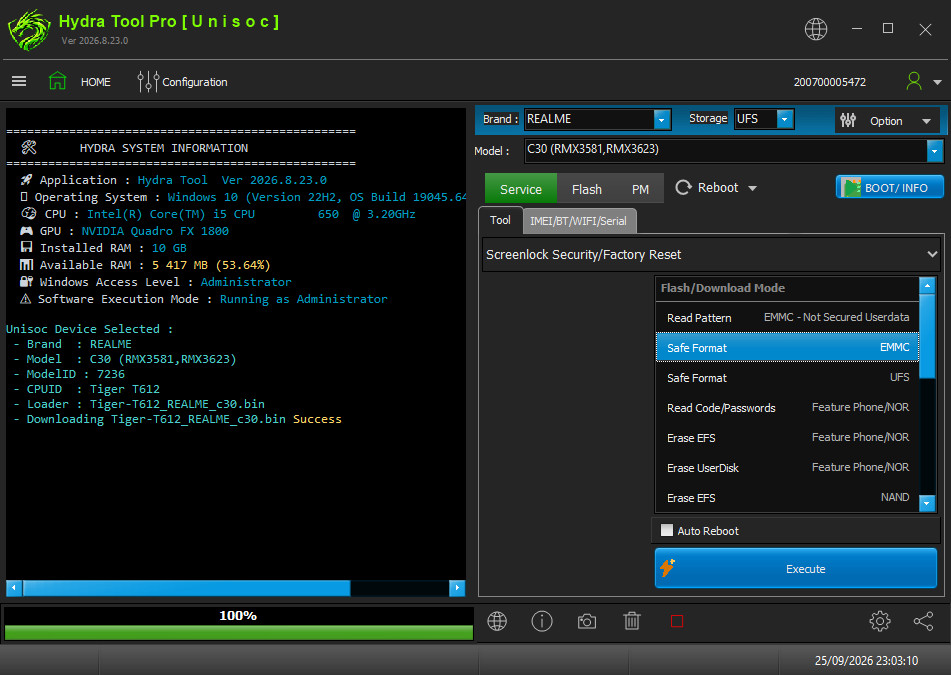Click the bottom toolbar globe icon
Screen dimensions: 951x675
(497, 621)
